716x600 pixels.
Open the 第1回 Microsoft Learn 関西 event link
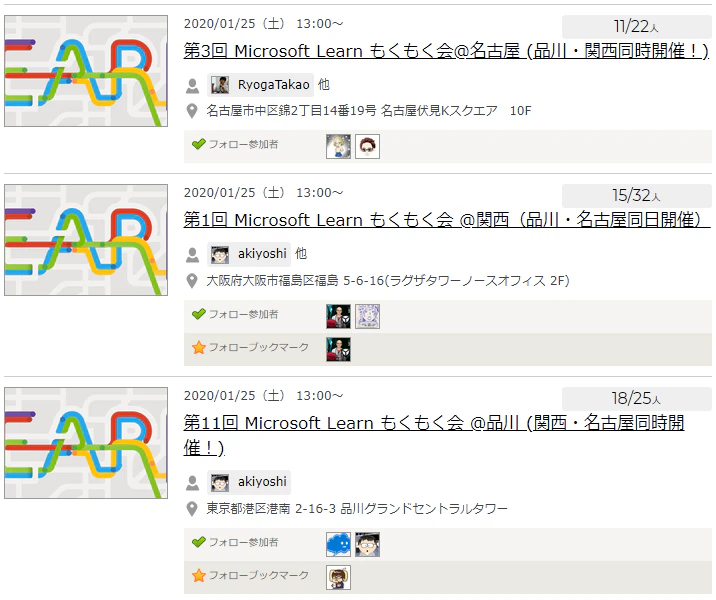[447, 220]
